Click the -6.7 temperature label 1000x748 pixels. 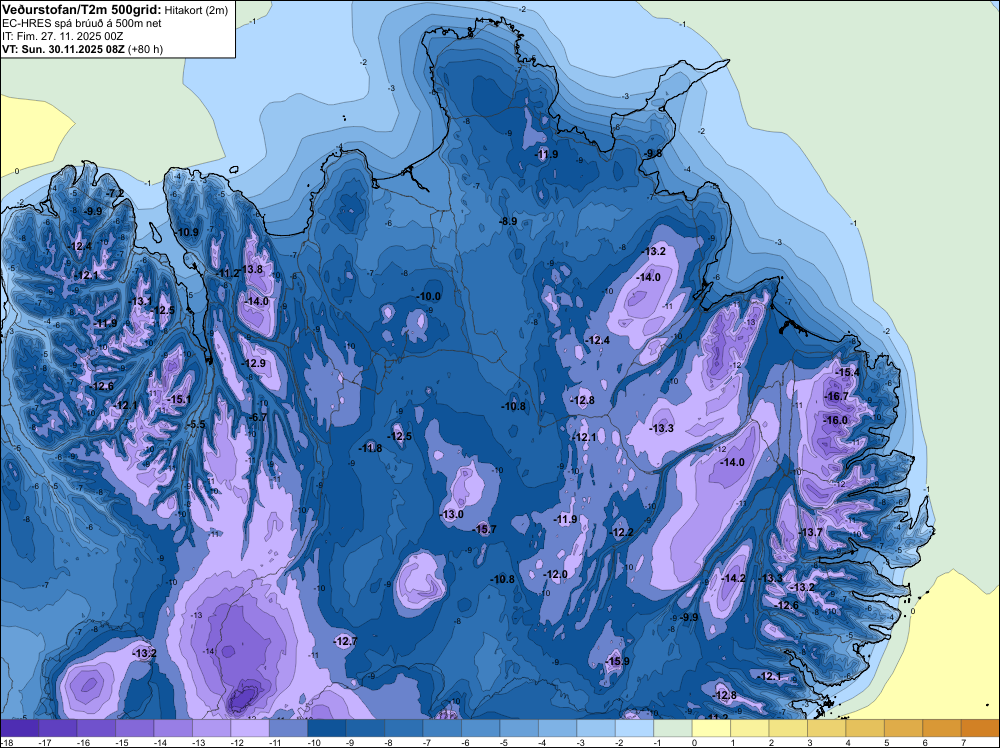pyautogui.click(x=257, y=417)
